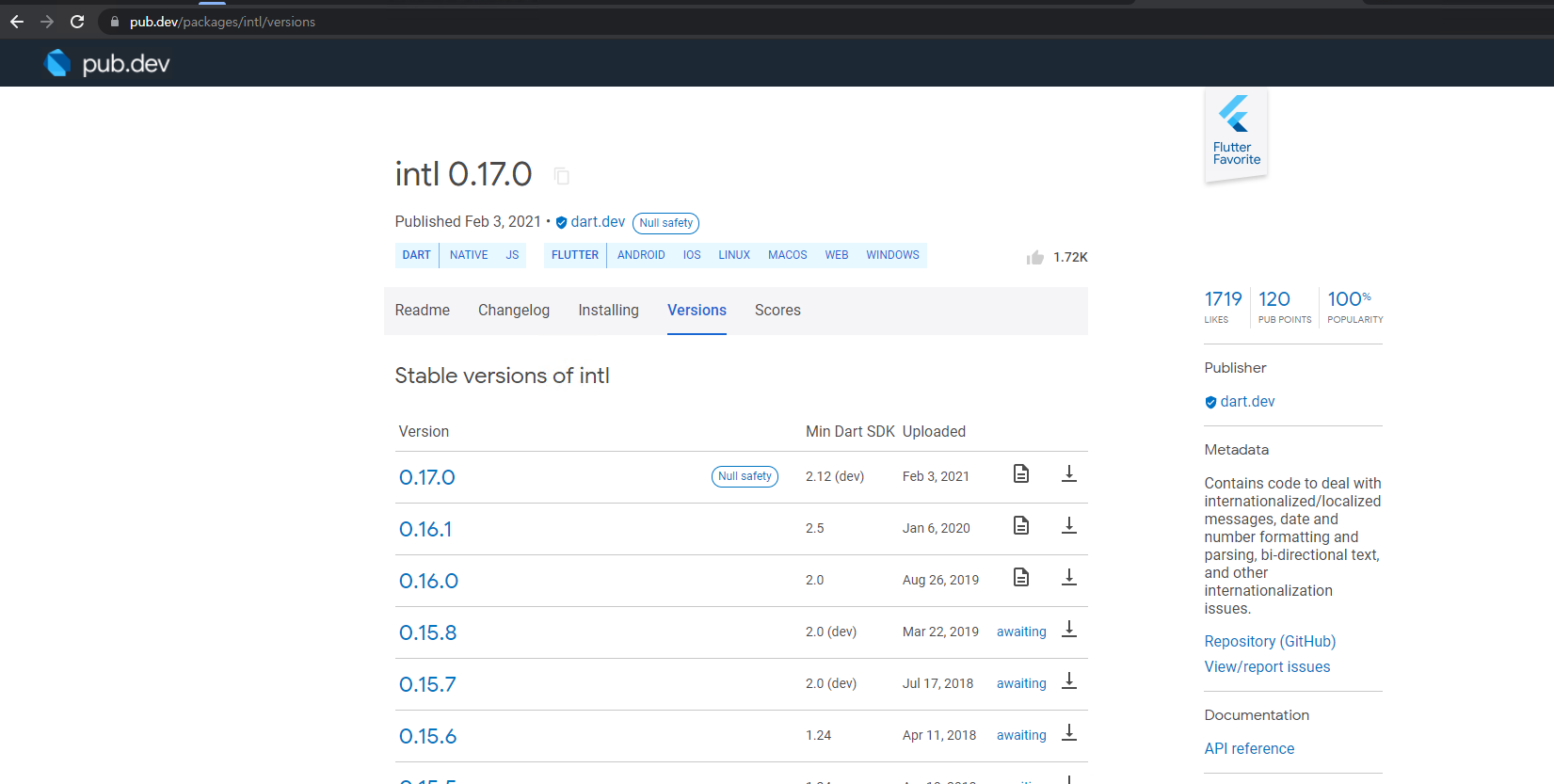Image resolution: width=1554 pixels, height=784 pixels.
Task: Click awaiting link for version 0.15.7
Action: click(x=1021, y=683)
